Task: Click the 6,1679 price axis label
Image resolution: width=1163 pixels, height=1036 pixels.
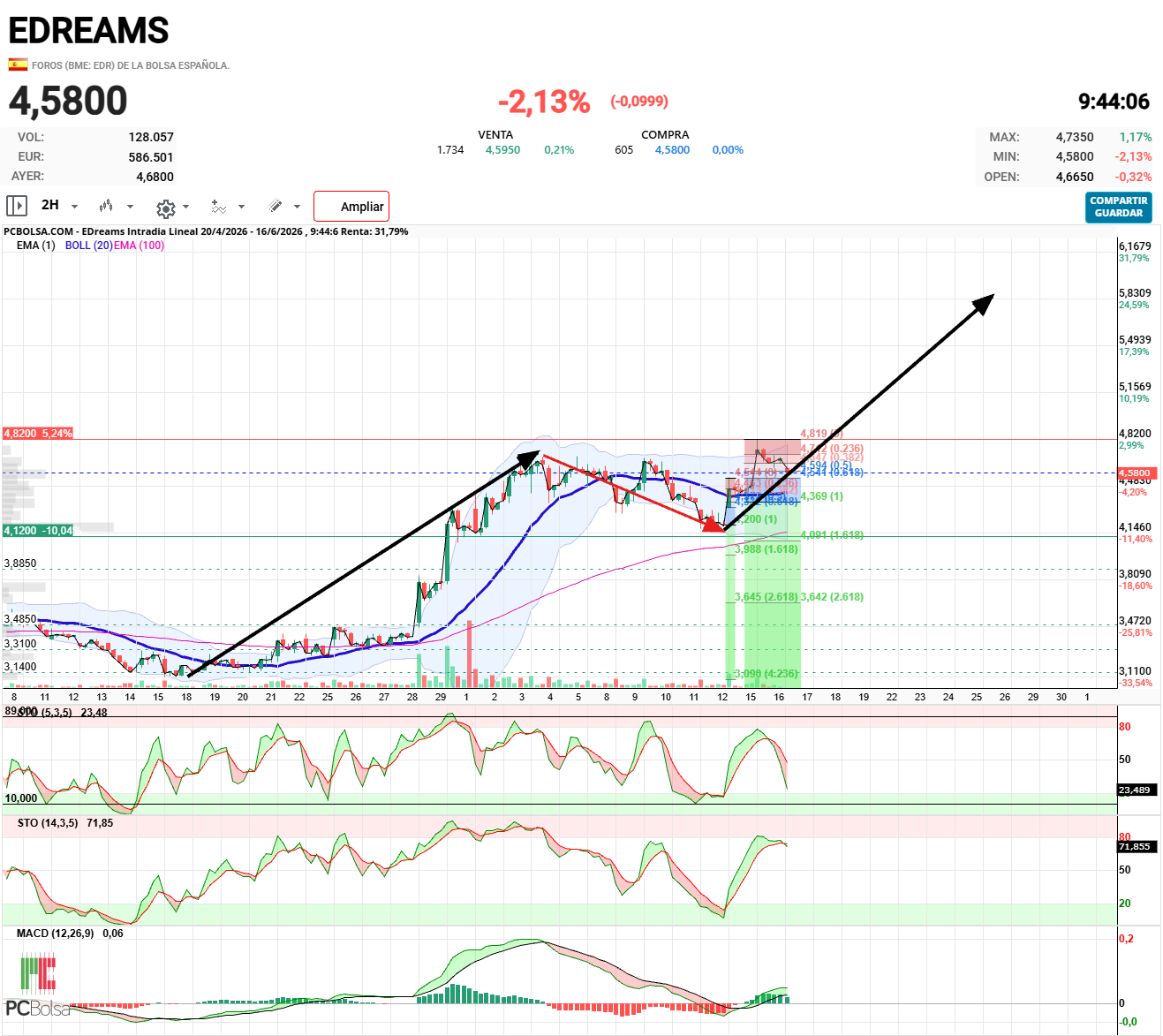Action: click(1135, 246)
